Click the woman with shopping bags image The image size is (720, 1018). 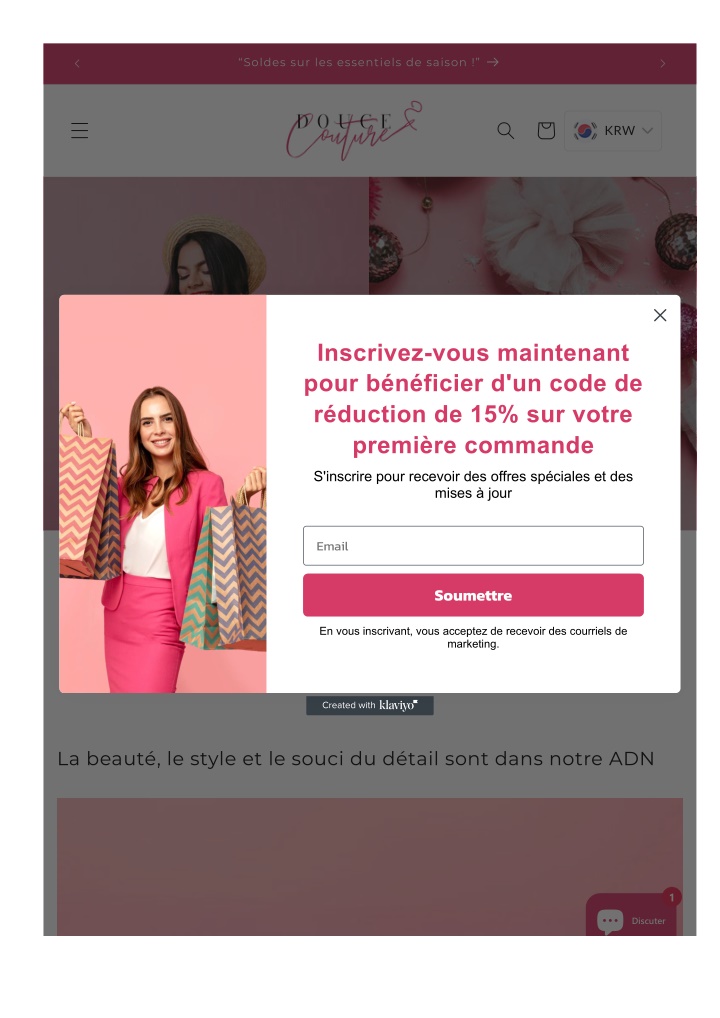[x=162, y=494]
